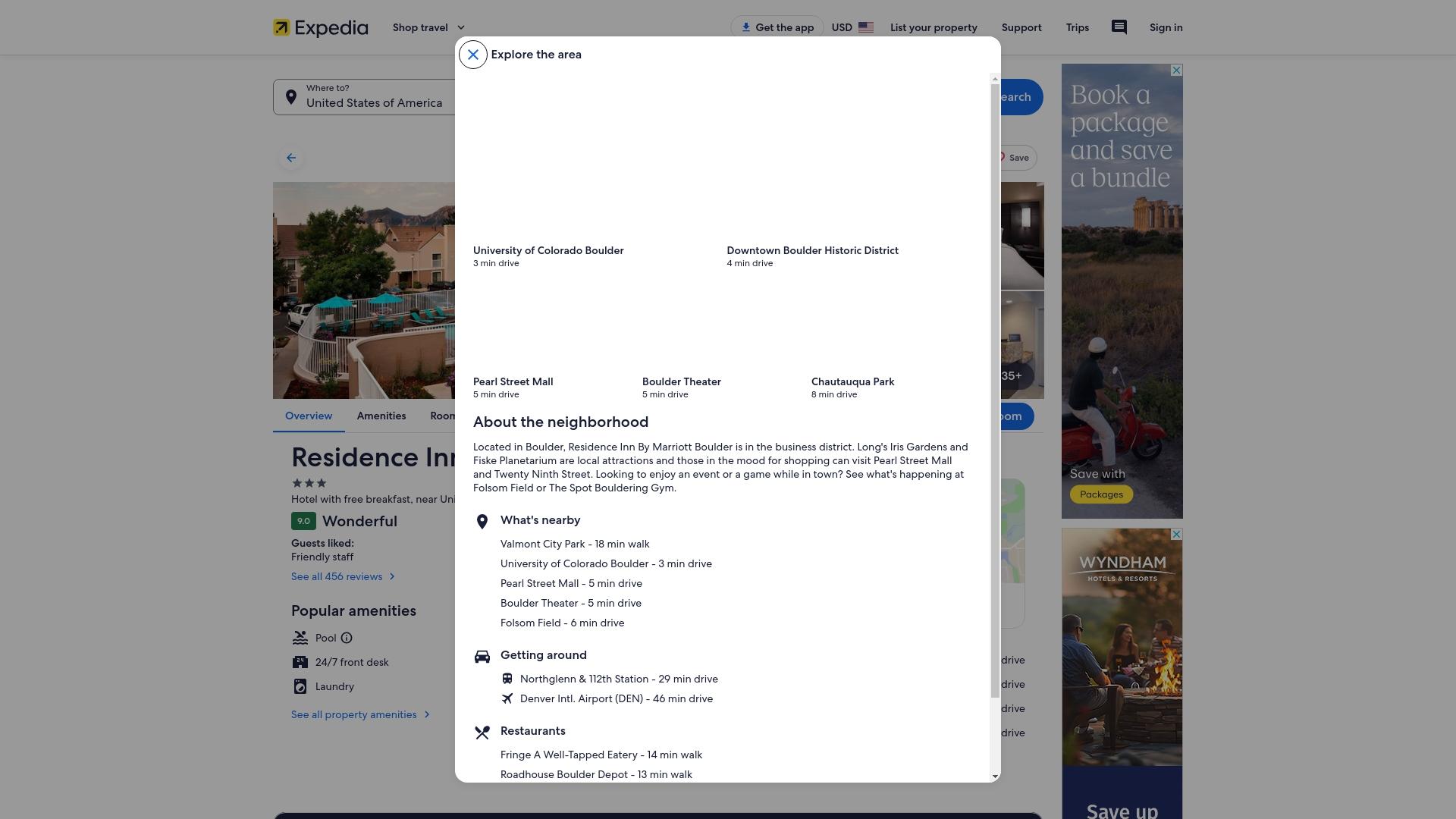Image resolution: width=1456 pixels, height=819 pixels.
Task: Open the Support menu item
Action: pos(1021,27)
